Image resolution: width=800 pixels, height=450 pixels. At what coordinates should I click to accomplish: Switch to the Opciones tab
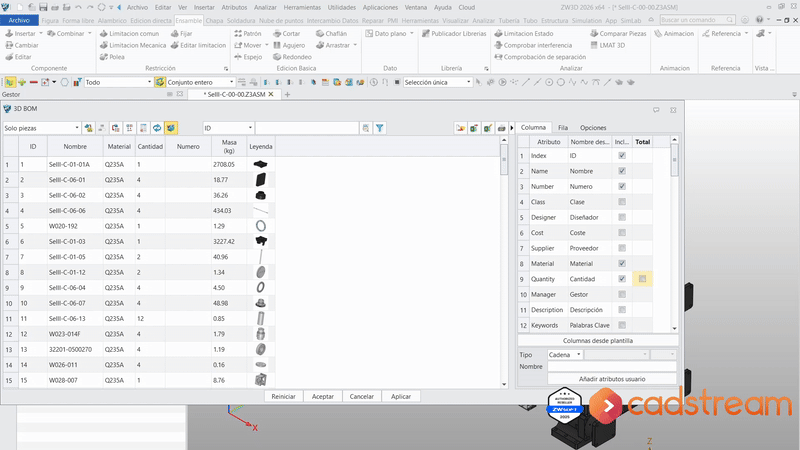point(593,128)
